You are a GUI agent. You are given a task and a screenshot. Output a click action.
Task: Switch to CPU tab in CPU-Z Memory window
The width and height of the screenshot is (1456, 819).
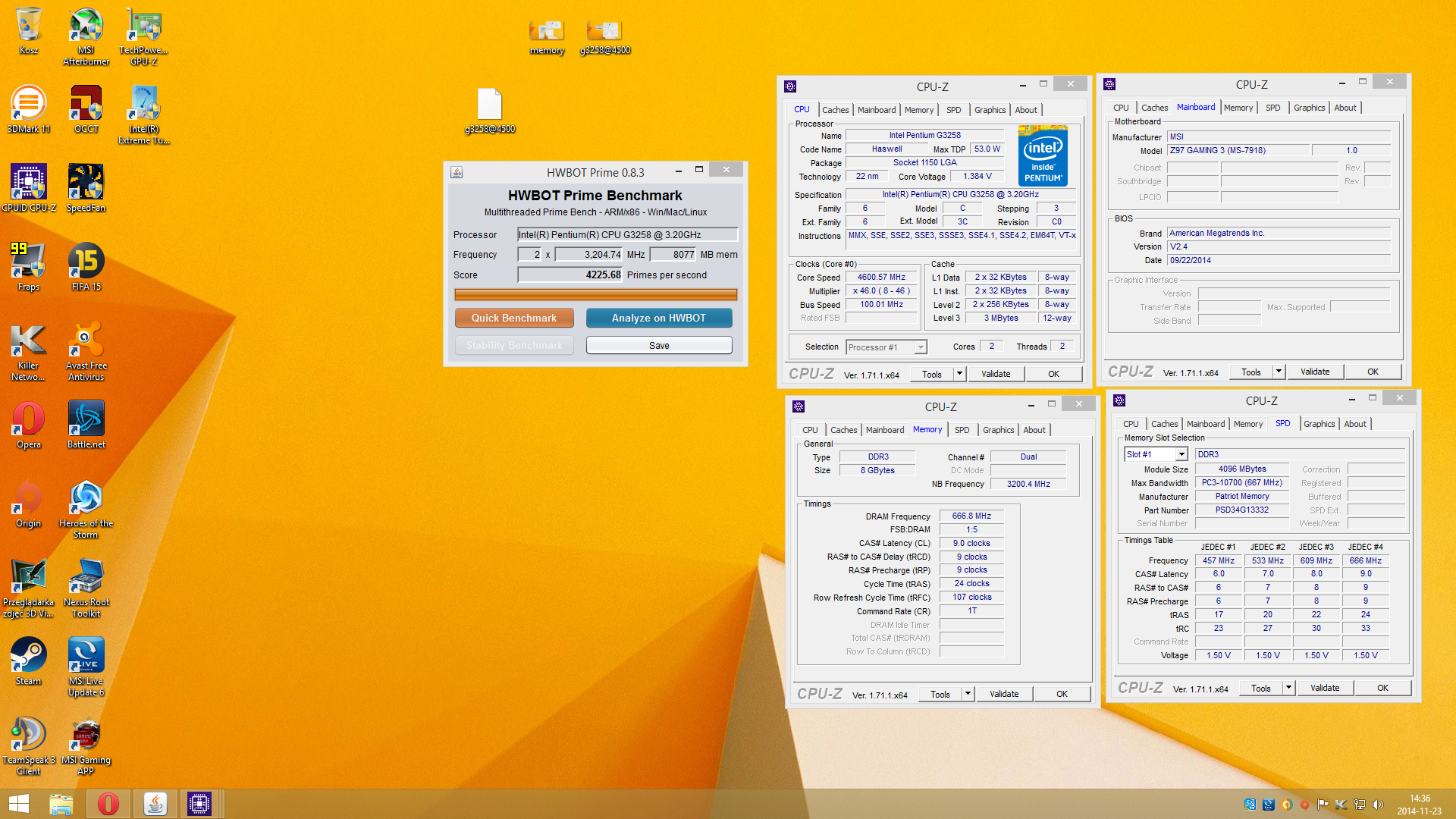tap(810, 430)
